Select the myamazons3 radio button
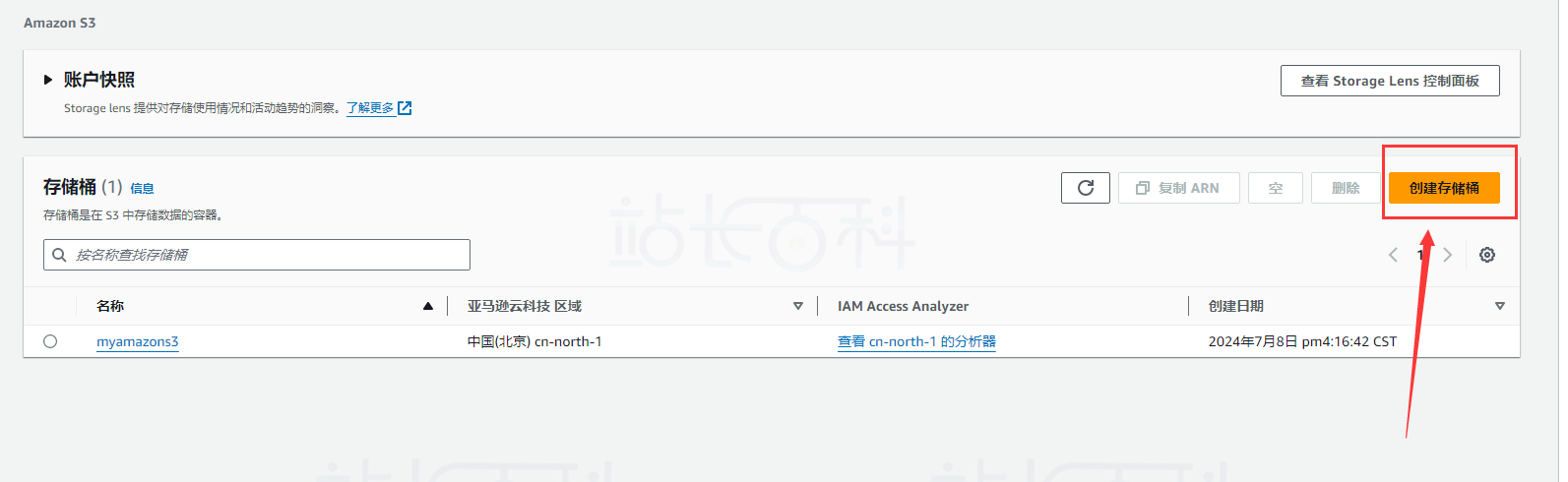Screen dimensions: 1568x482 click(50, 341)
